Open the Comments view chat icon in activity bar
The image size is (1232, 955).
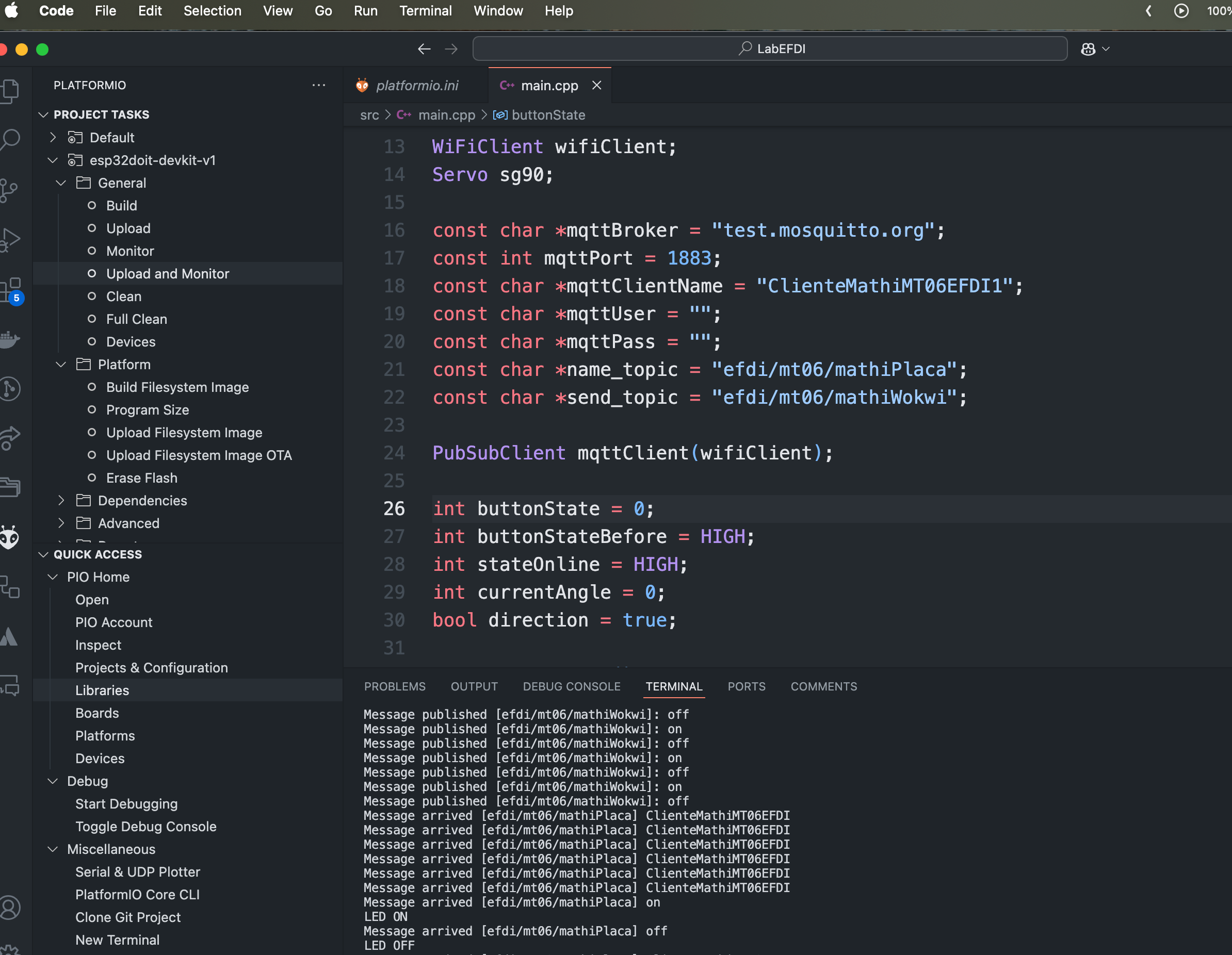pyautogui.click(x=10, y=685)
